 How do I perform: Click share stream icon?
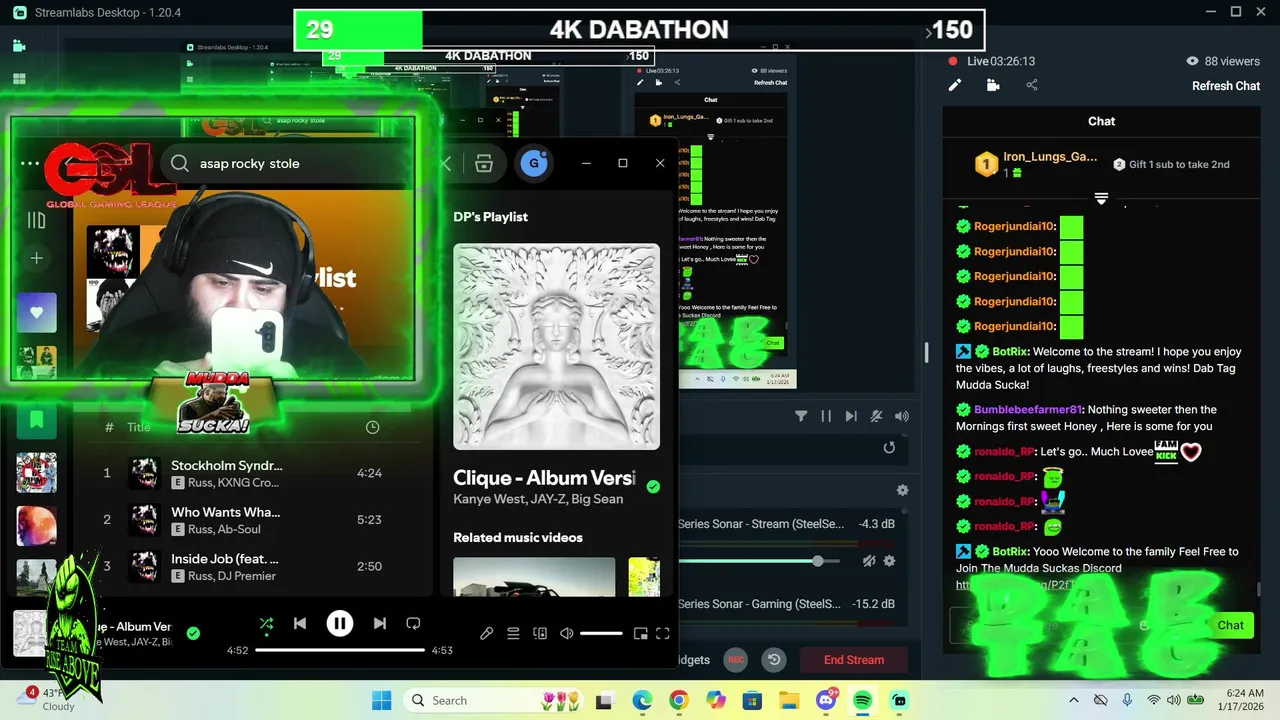tap(1032, 85)
